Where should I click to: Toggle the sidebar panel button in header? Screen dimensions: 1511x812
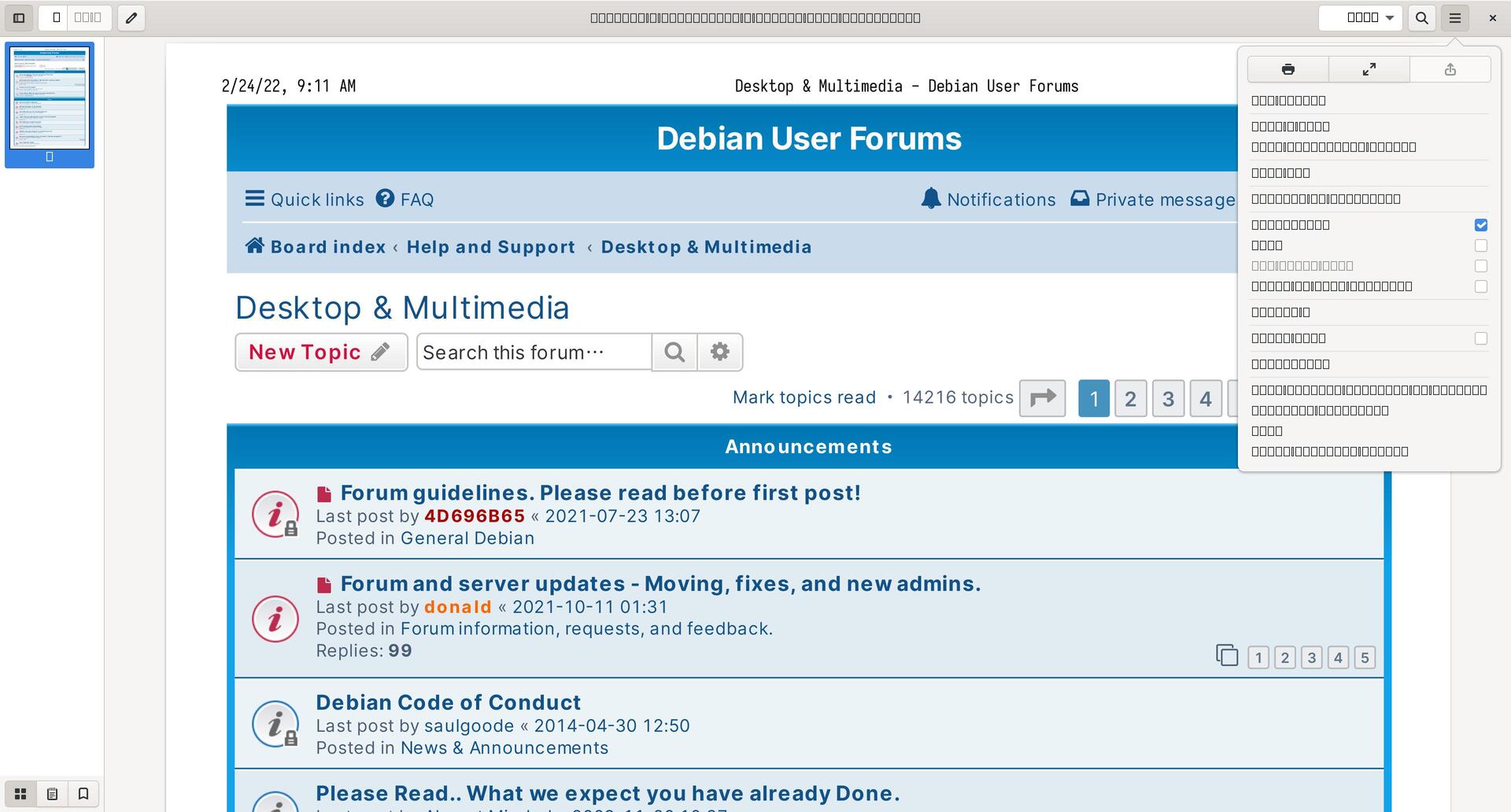pos(19,17)
